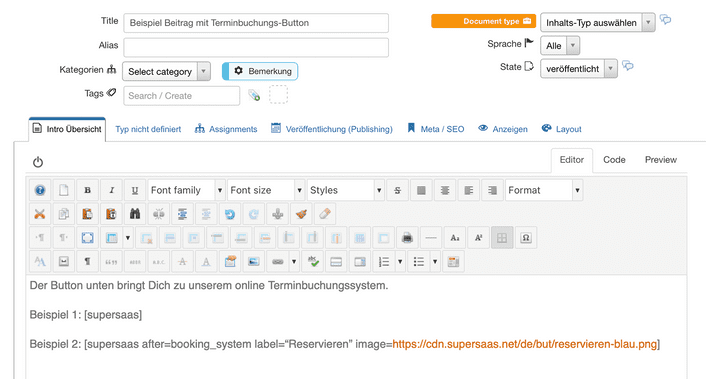
Task: Open the Meta / SEO tab
Action: [435, 129]
